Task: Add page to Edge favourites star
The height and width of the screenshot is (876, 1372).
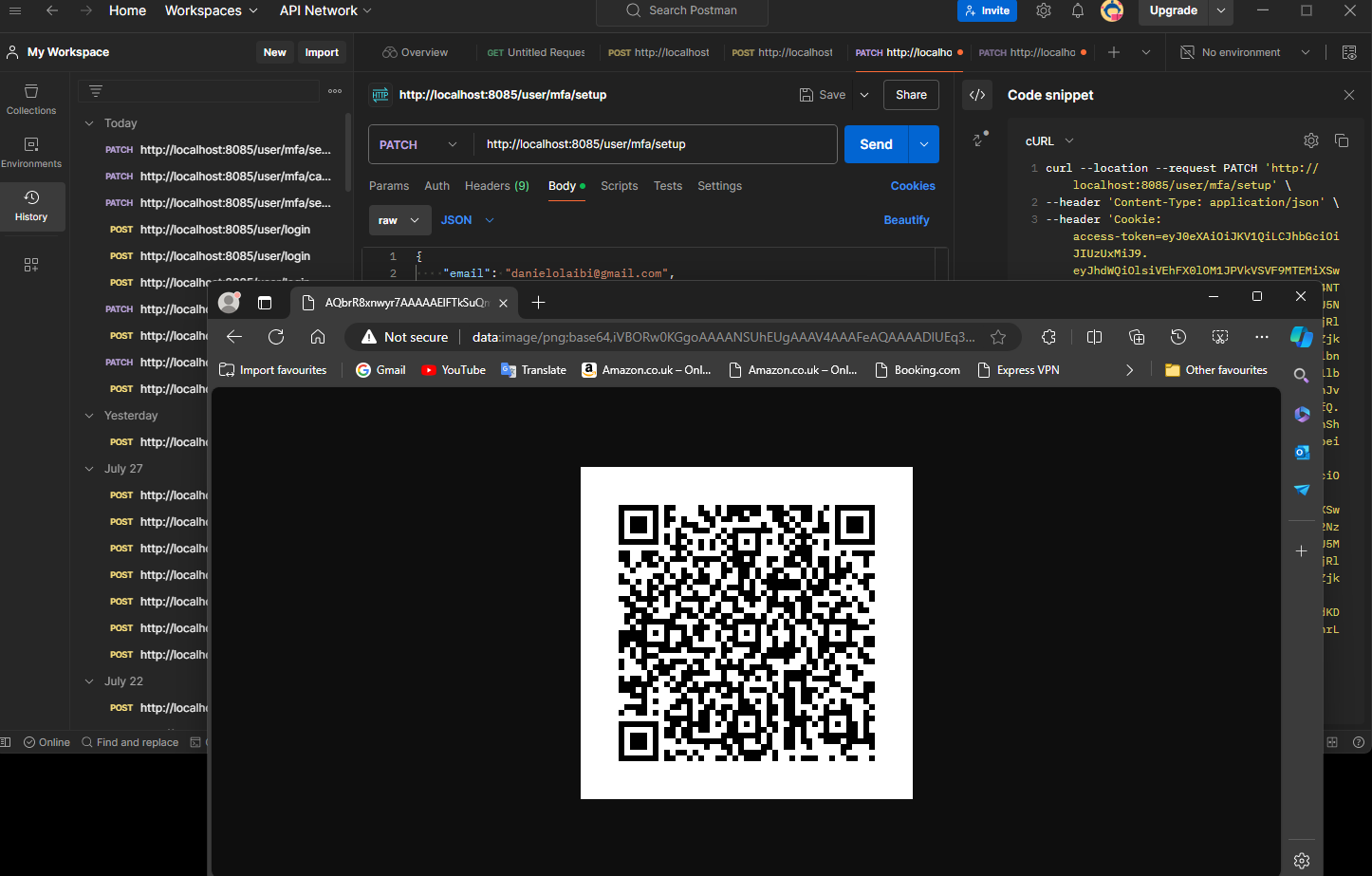Action: point(998,337)
